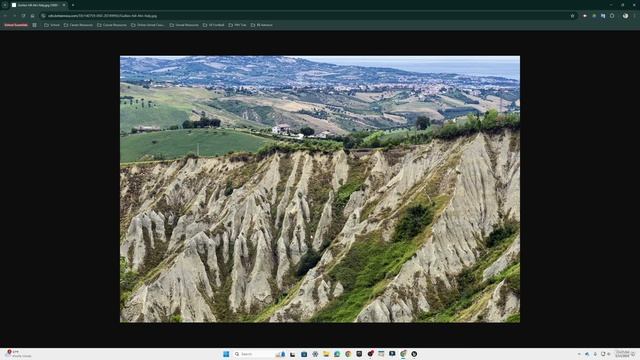
Task: Open the Windows Start button
Action: tap(226, 354)
